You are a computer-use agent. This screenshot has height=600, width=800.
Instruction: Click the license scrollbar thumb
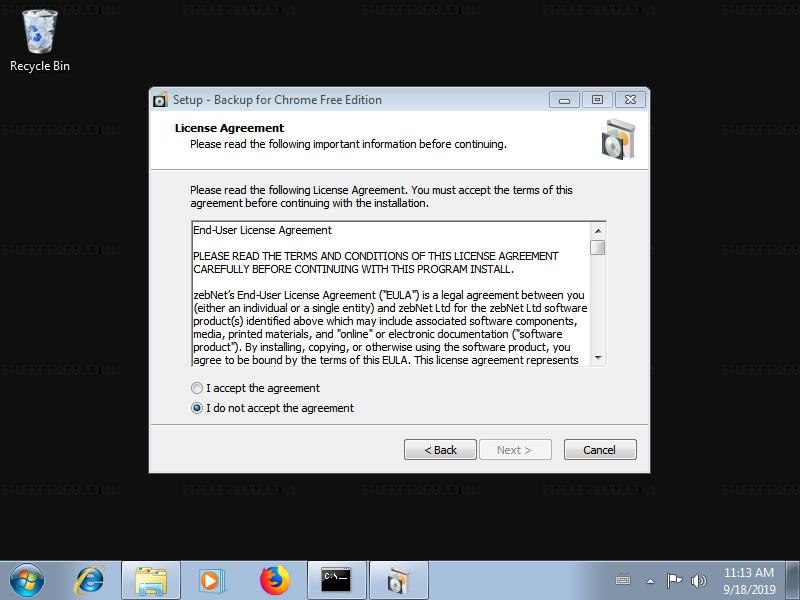point(598,247)
